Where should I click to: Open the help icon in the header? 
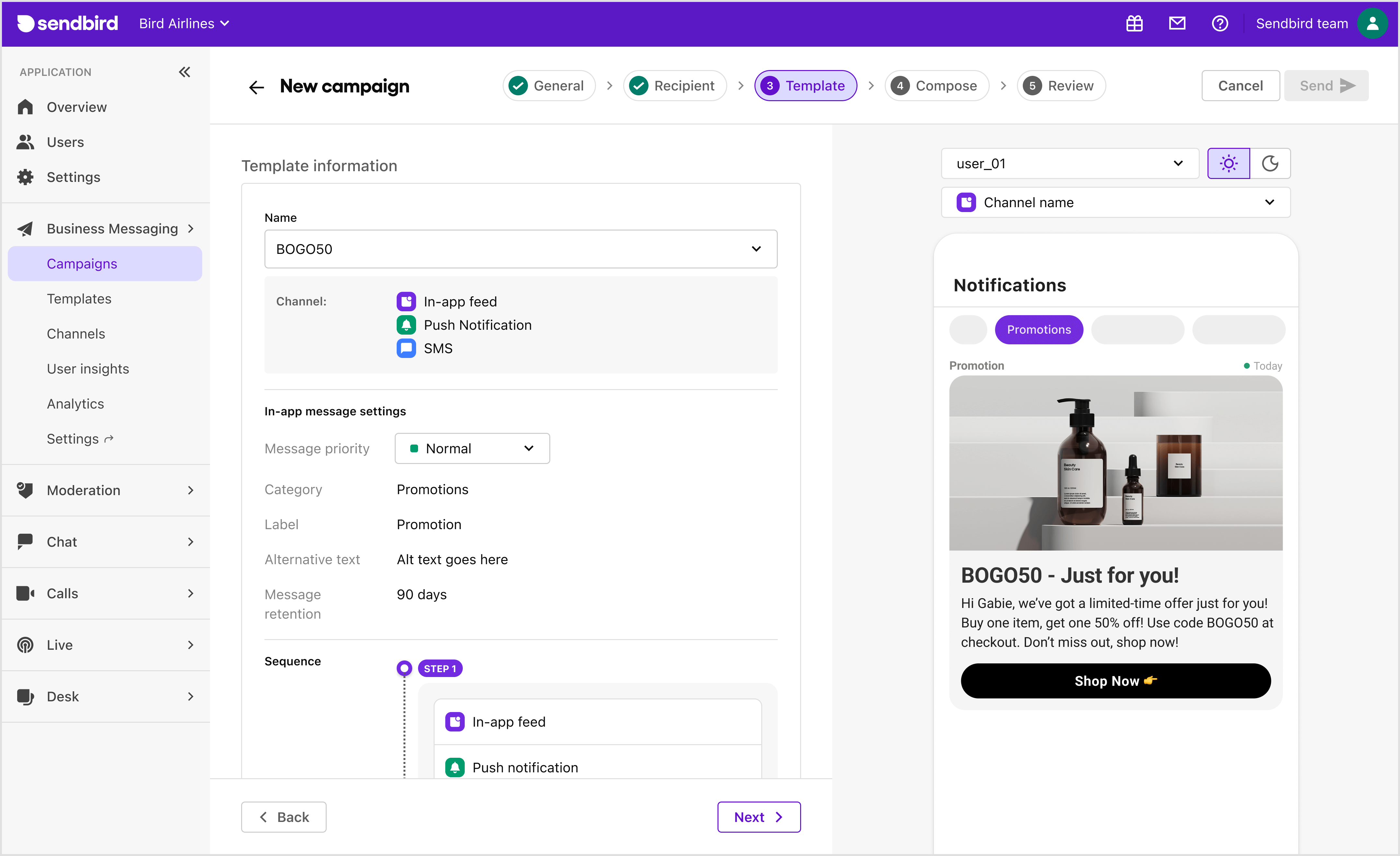[1220, 23]
